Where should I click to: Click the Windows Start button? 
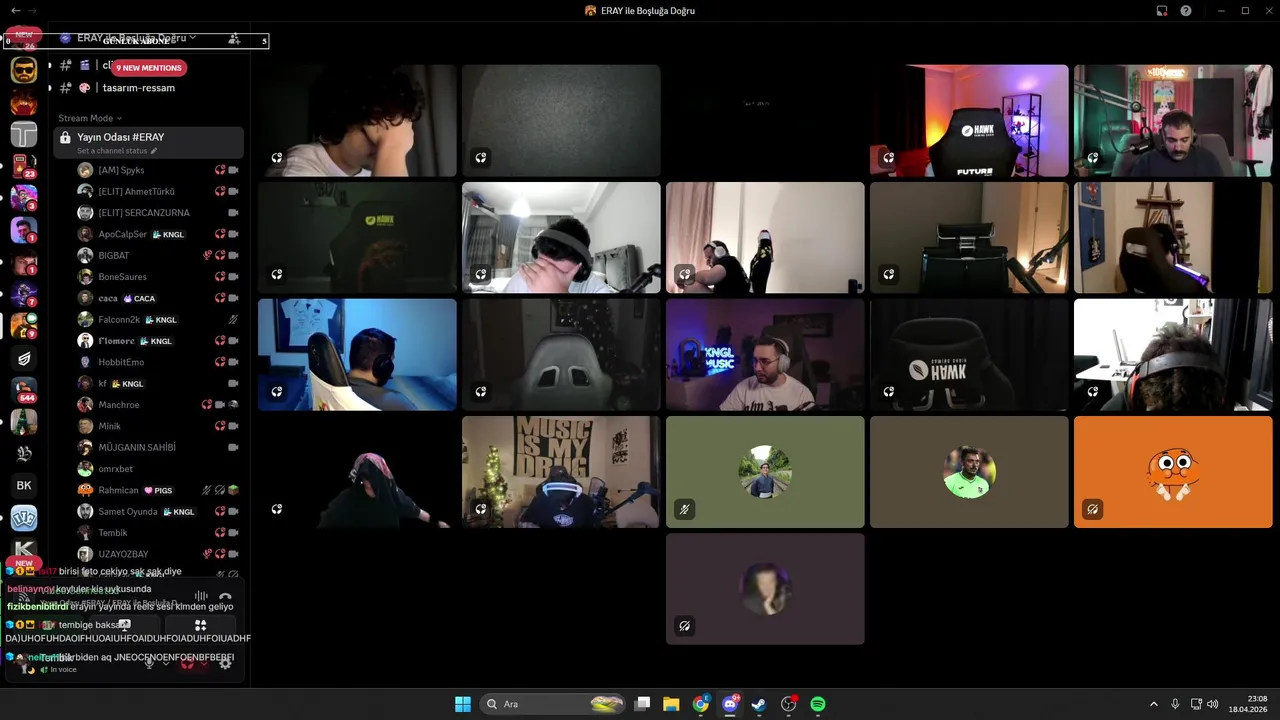(463, 704)
